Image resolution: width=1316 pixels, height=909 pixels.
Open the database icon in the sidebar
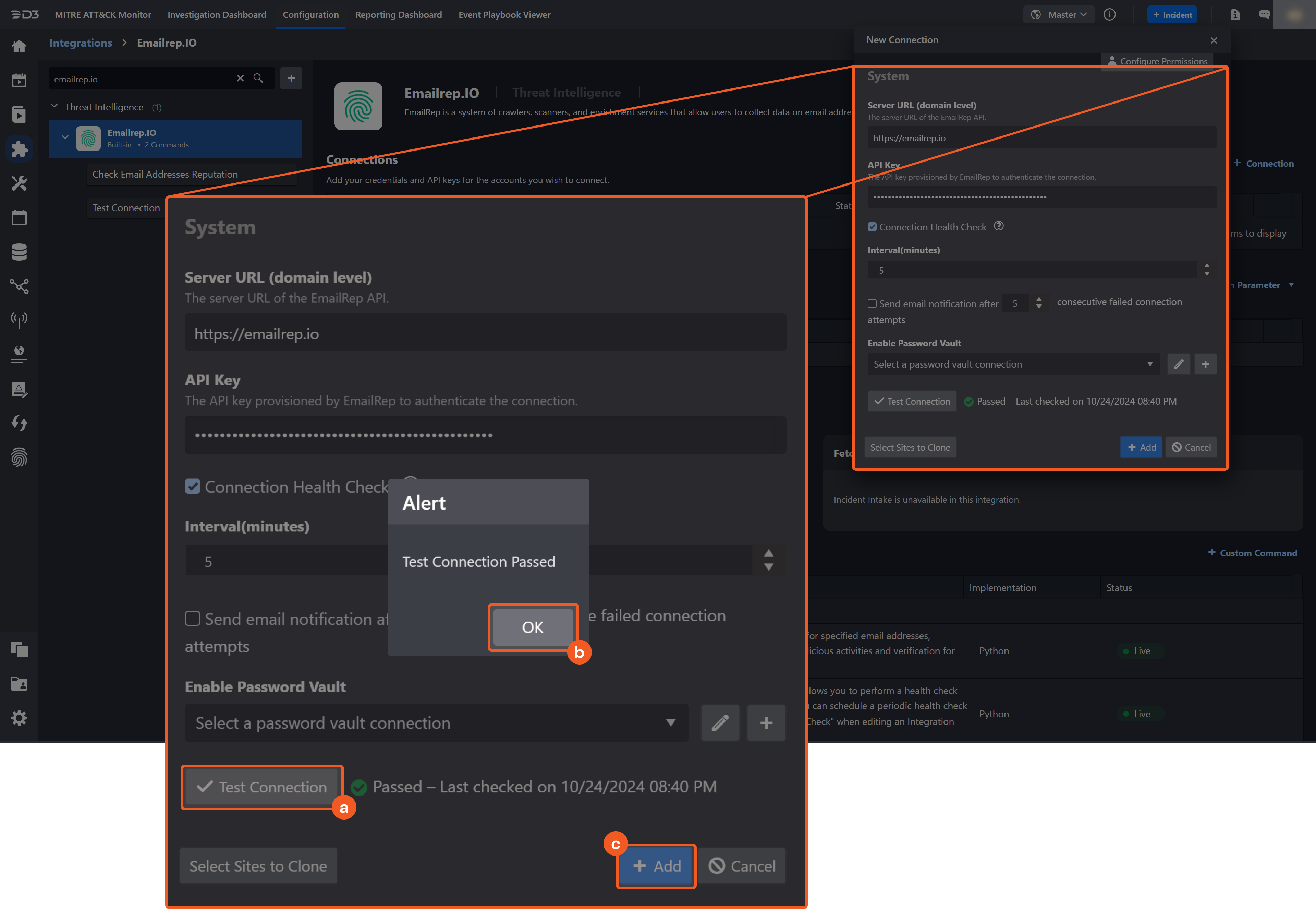[x=19, y=252]
